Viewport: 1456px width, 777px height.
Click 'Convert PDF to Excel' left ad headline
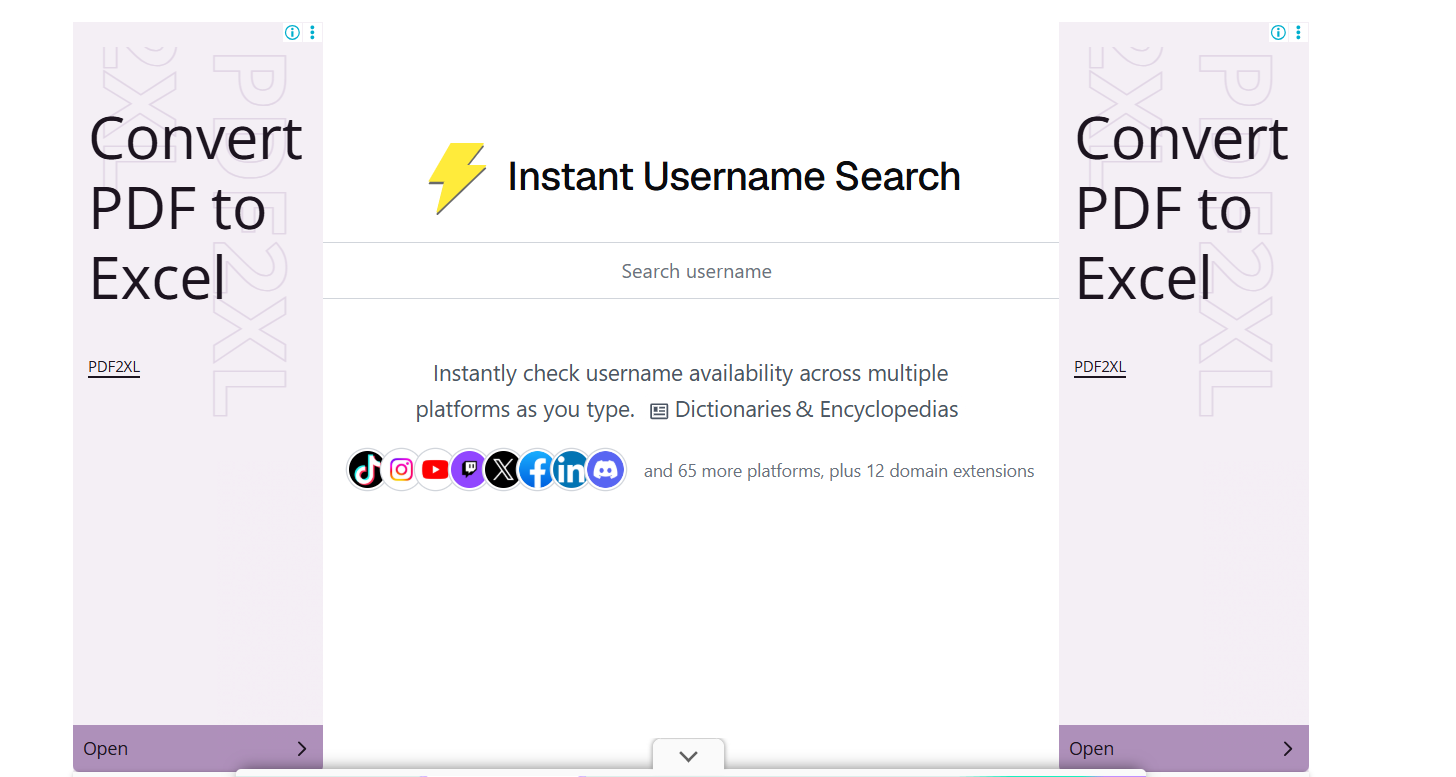click(196, 208)
